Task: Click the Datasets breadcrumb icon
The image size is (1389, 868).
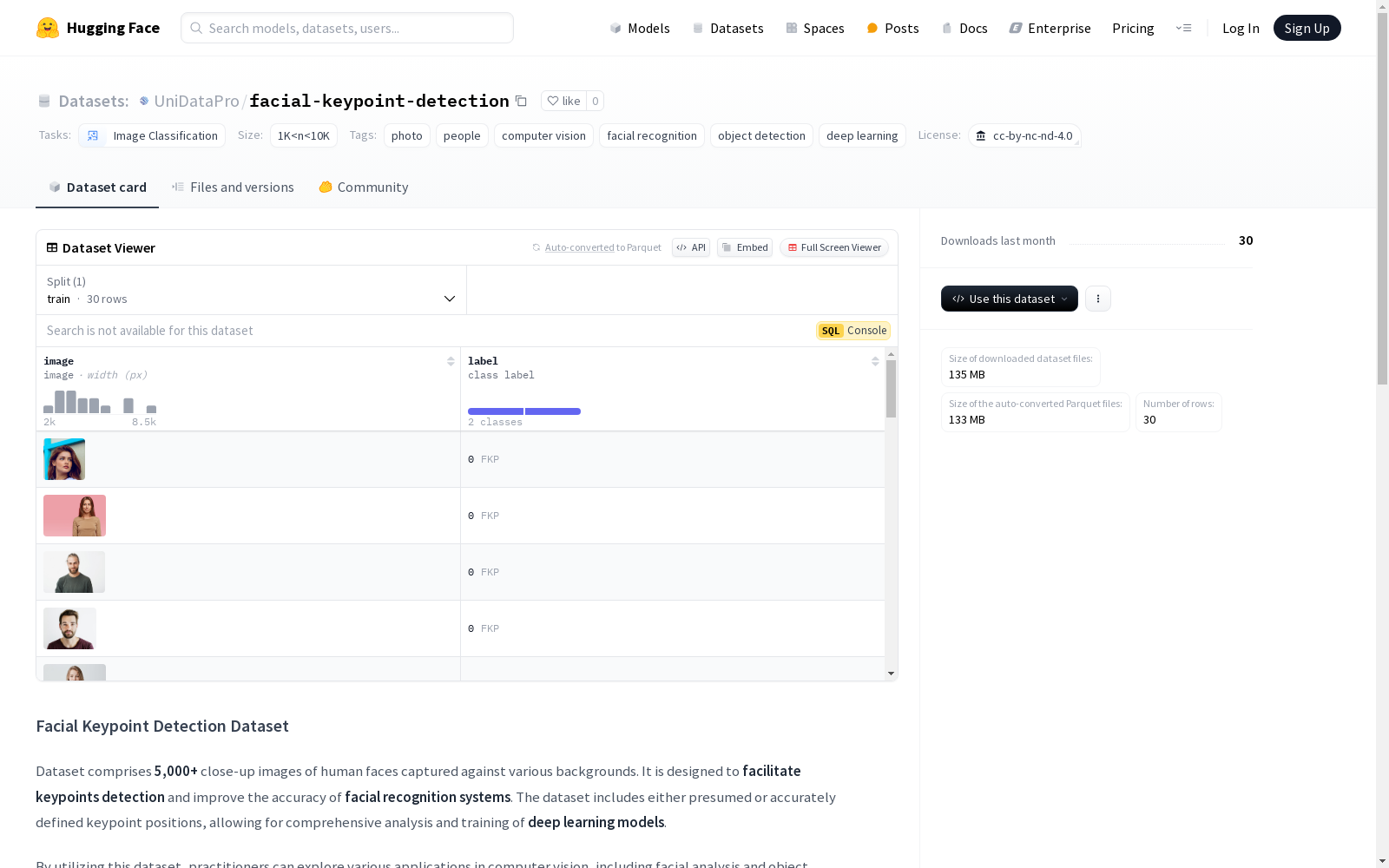Action: [44, 101]
